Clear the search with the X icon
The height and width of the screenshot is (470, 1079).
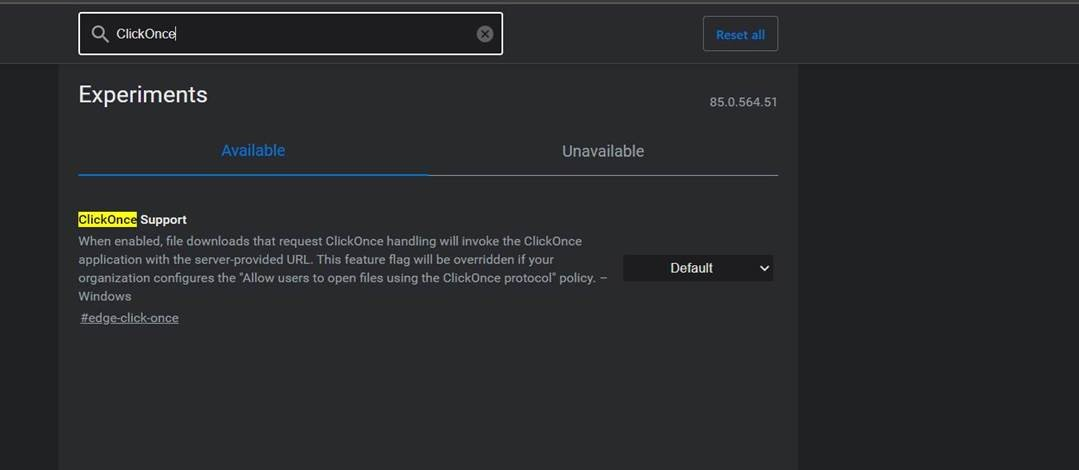[484, 34]
